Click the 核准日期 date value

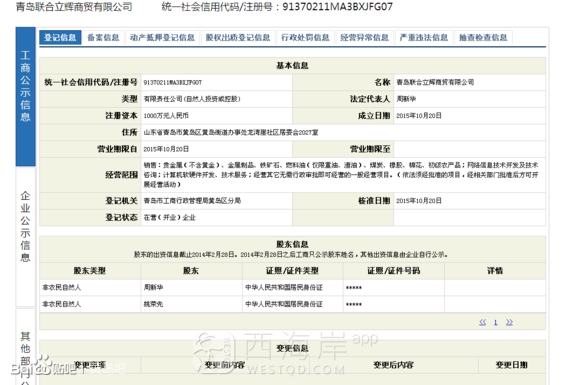click(x=419, y=201)
